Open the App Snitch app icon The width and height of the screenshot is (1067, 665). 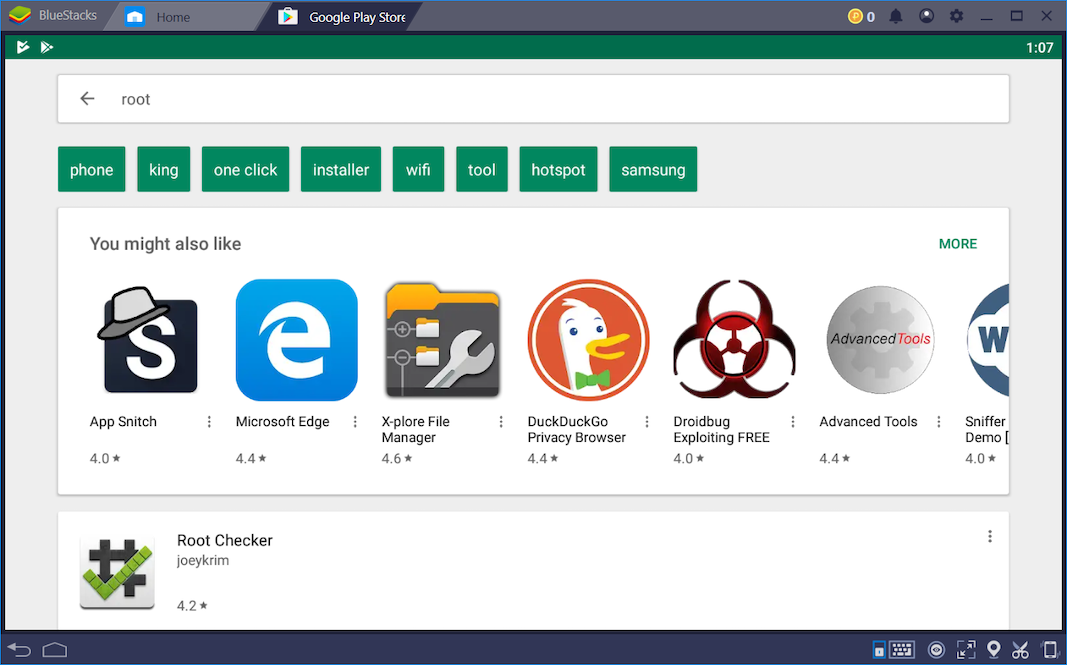click(150, 340)
